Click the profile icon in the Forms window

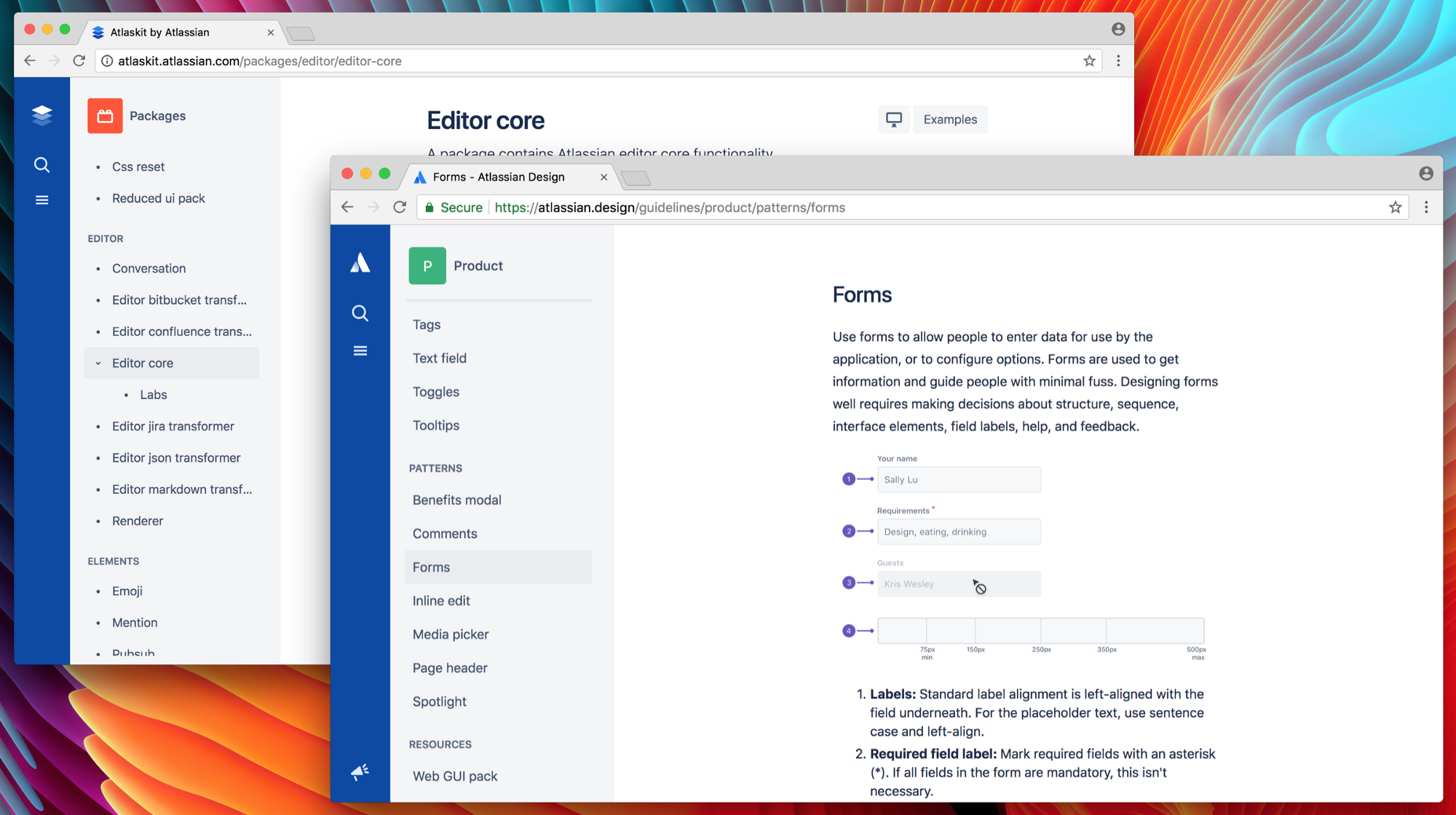click(x=1426, y=173)
